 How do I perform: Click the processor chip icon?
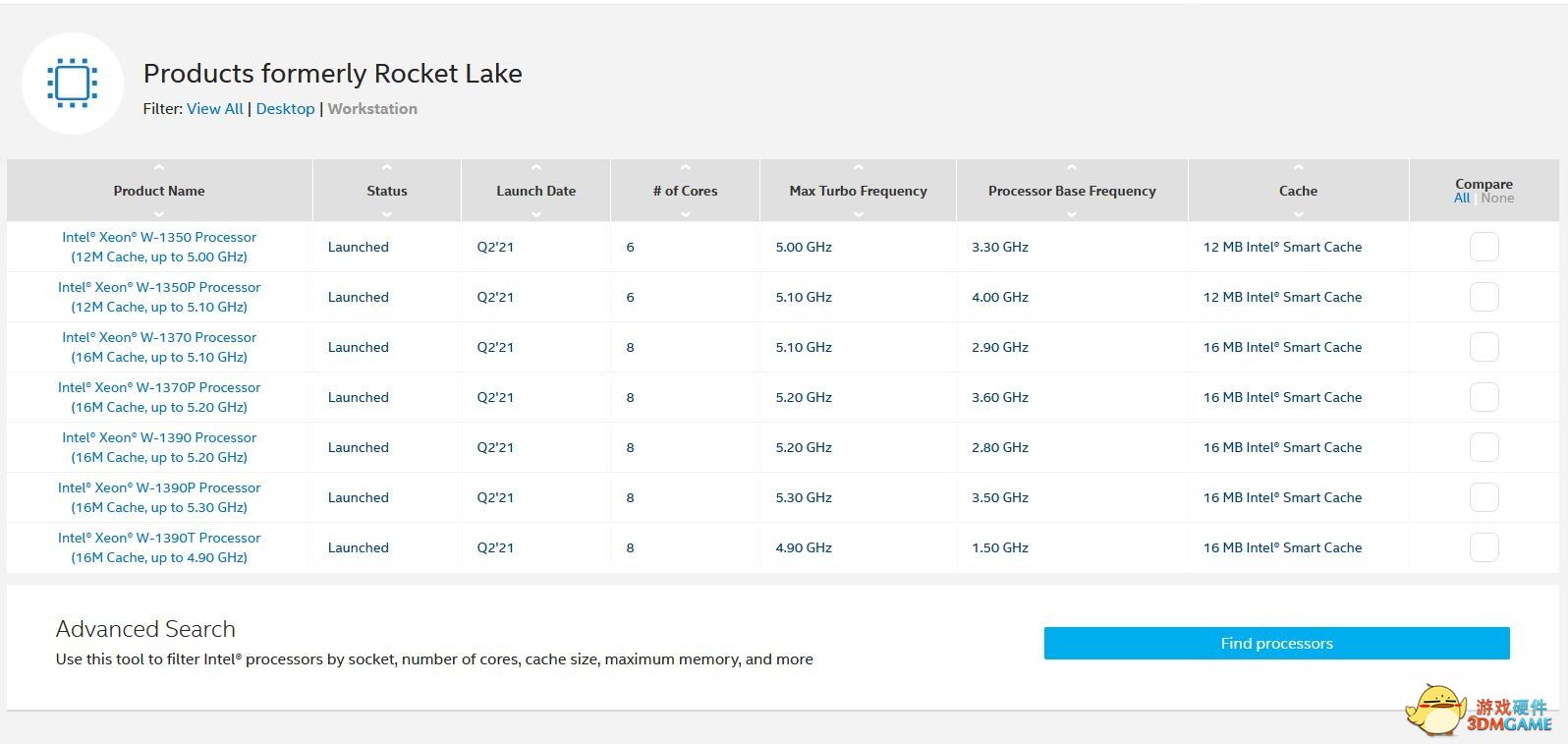coord(73,83)
